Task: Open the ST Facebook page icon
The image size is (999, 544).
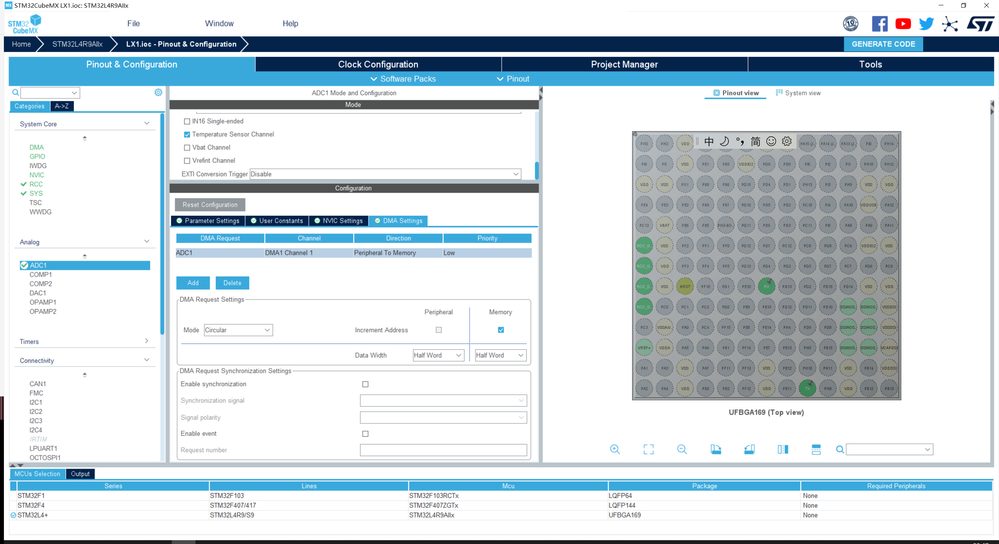Action: tap(880, 24)
